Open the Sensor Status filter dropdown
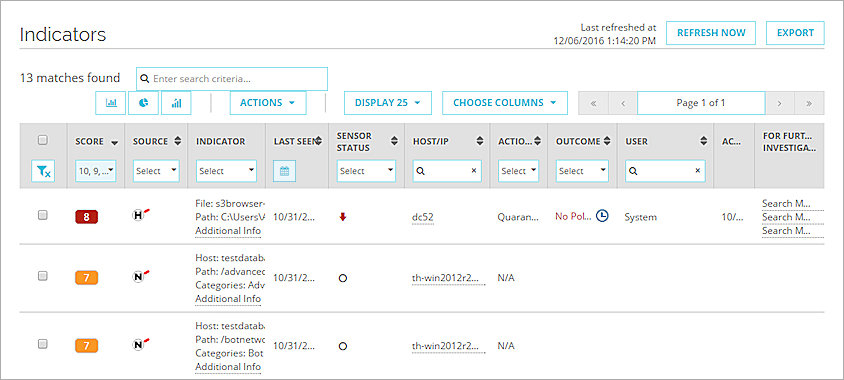This screenshot has width=844, height=380. point(367,171)
